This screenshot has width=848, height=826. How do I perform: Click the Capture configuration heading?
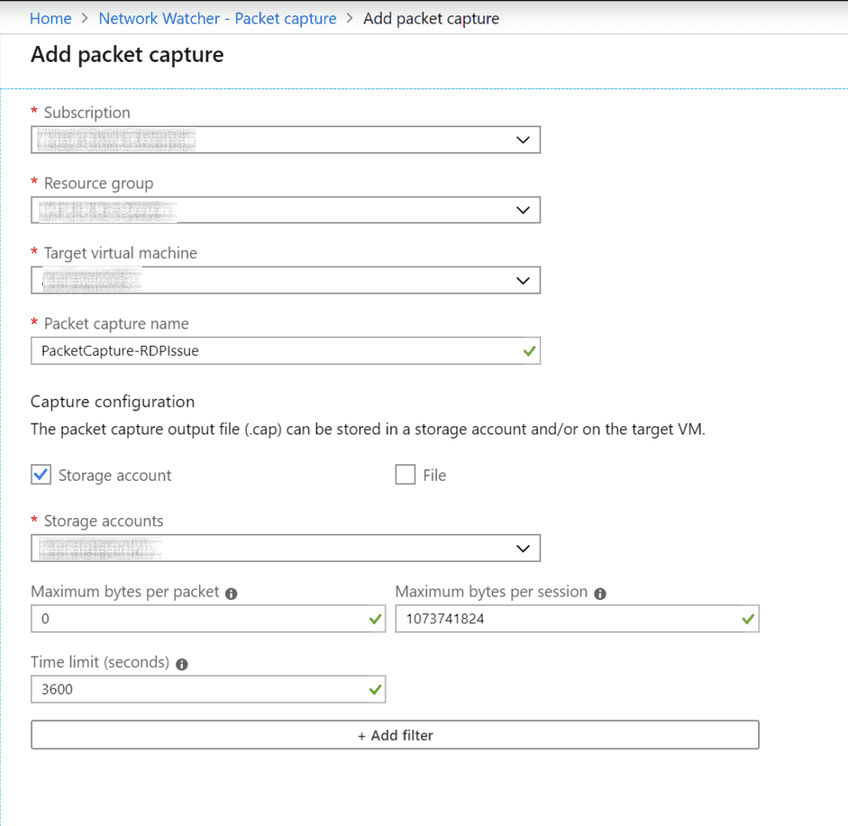[x=112, y=402]
